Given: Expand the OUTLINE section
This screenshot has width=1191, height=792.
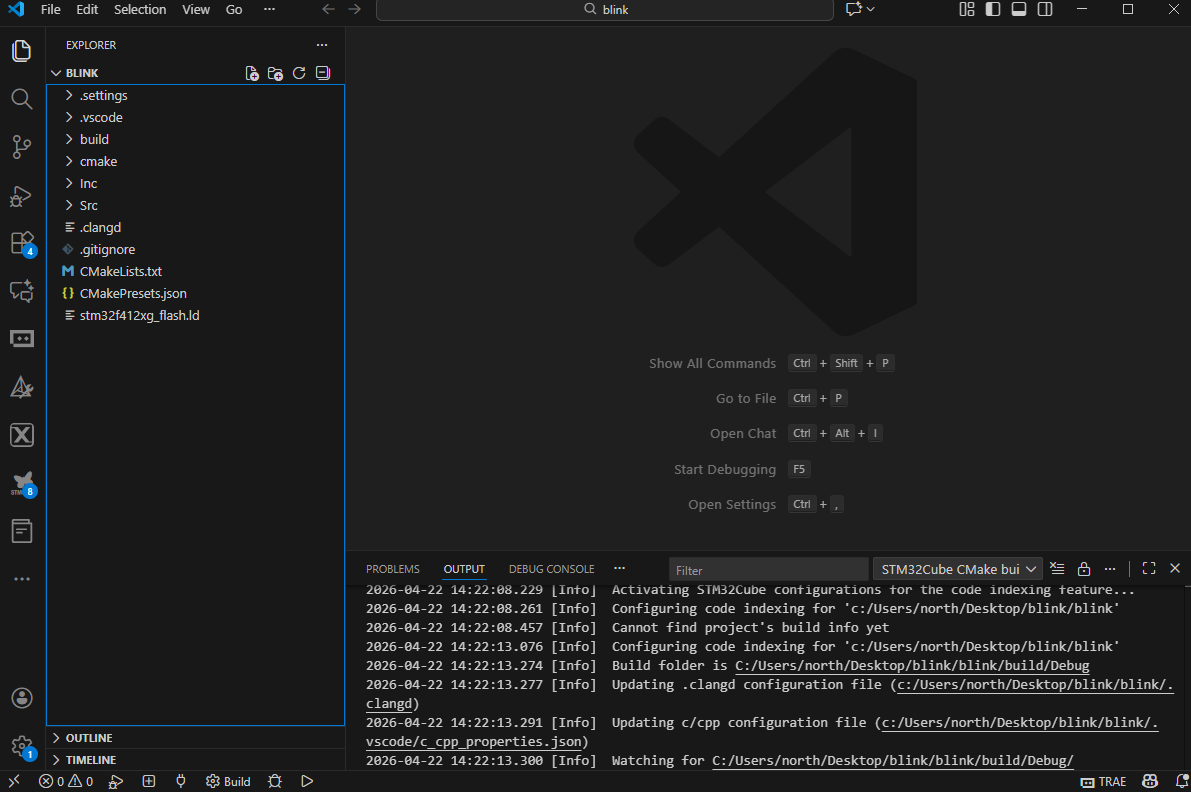Looking at the screenshot, I should (88, 738).
